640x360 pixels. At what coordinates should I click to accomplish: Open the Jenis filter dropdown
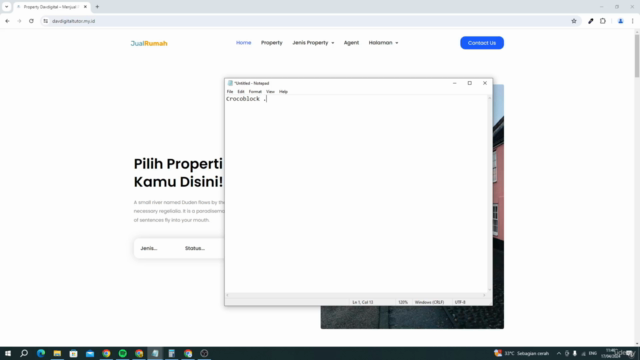pos(149,248)
